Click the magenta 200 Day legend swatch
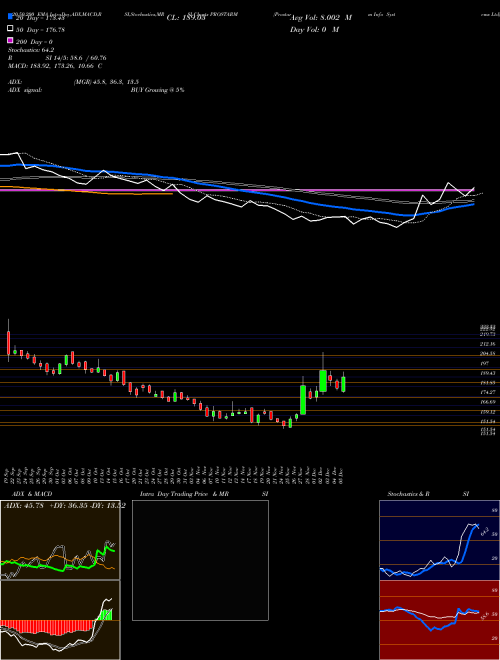 pyautogui.click(x=10, y=40)
